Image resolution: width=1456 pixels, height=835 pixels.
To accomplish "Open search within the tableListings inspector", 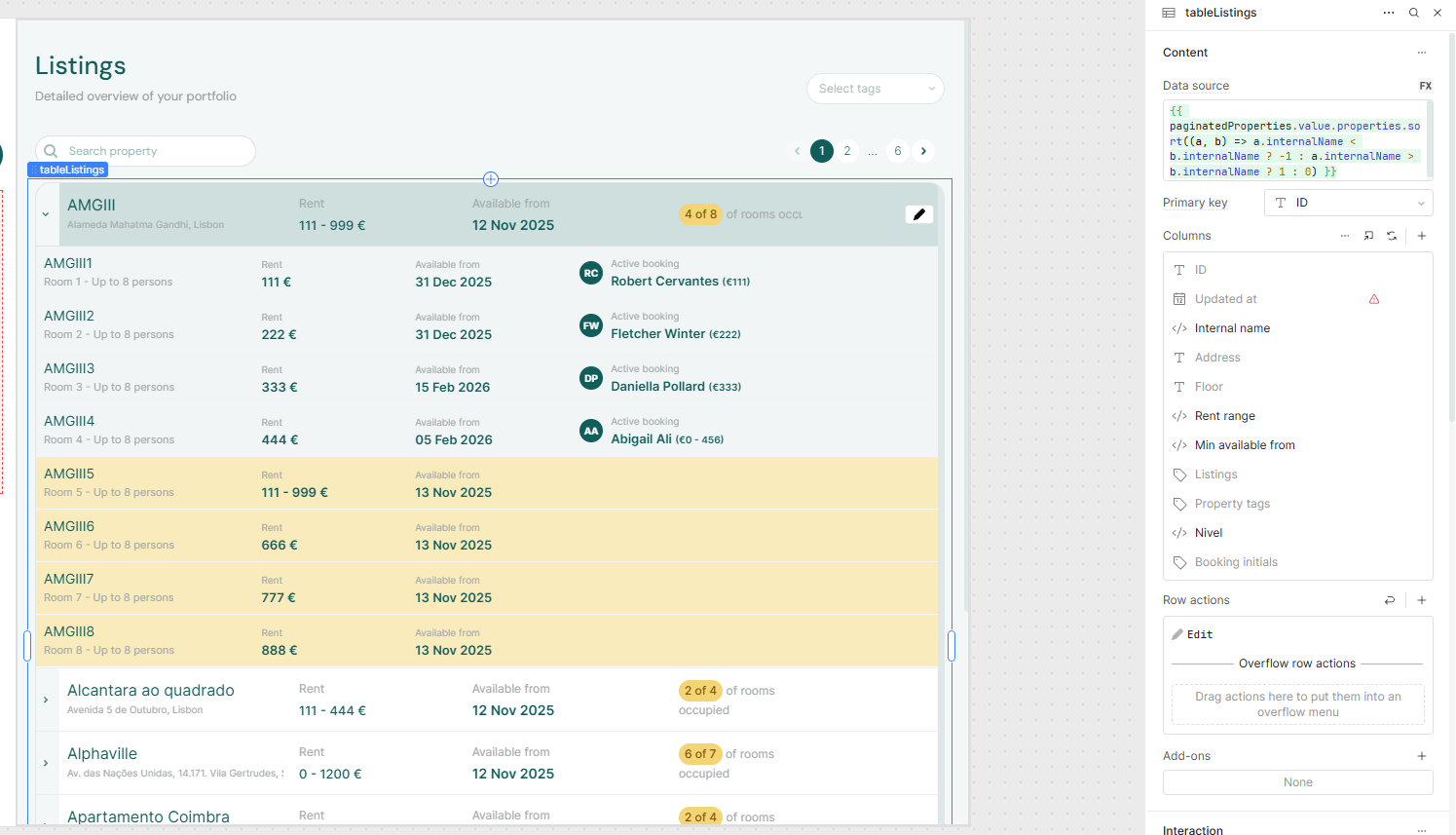I will (1414, 13).
